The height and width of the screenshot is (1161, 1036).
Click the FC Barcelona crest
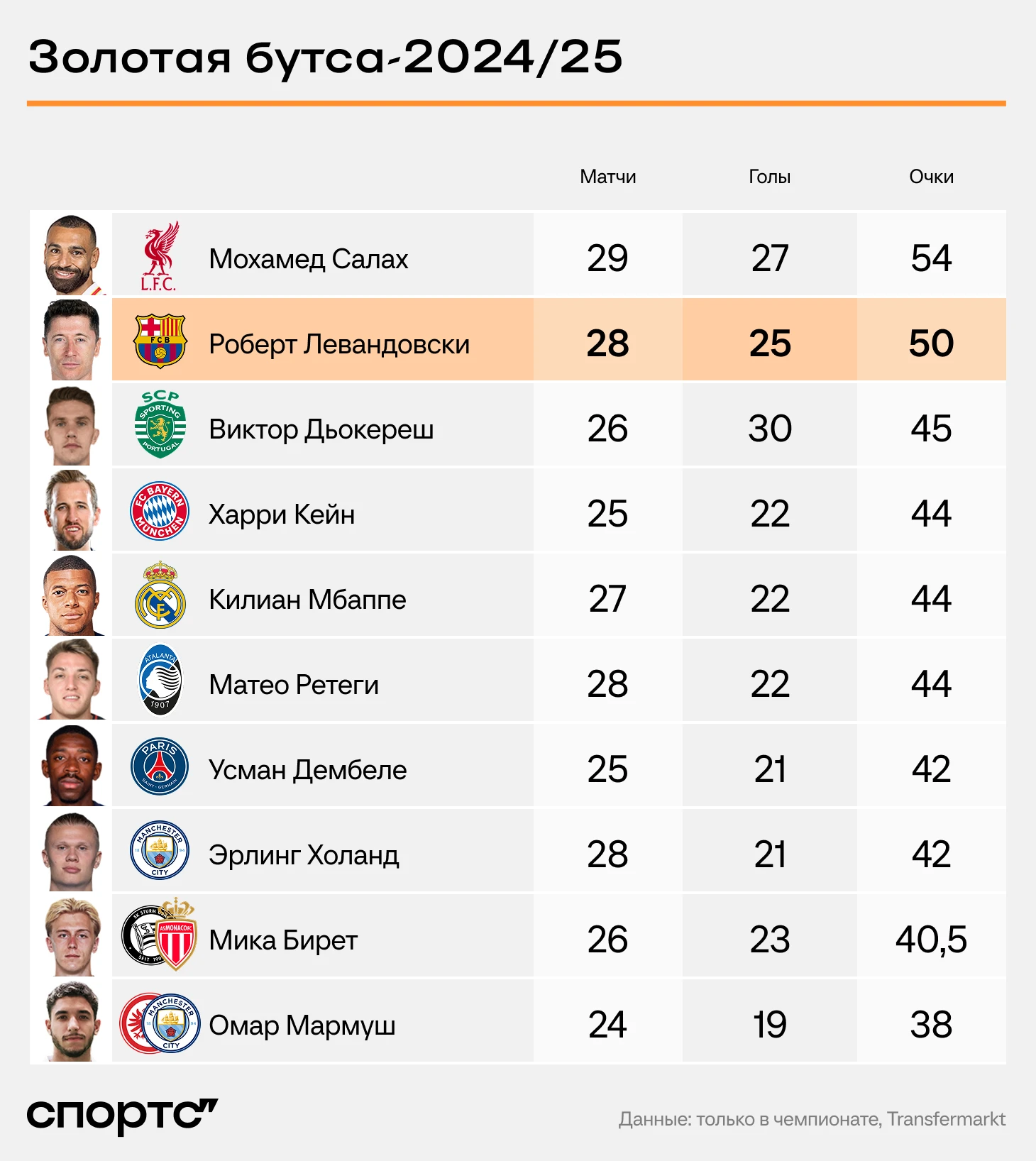[160, 341]
